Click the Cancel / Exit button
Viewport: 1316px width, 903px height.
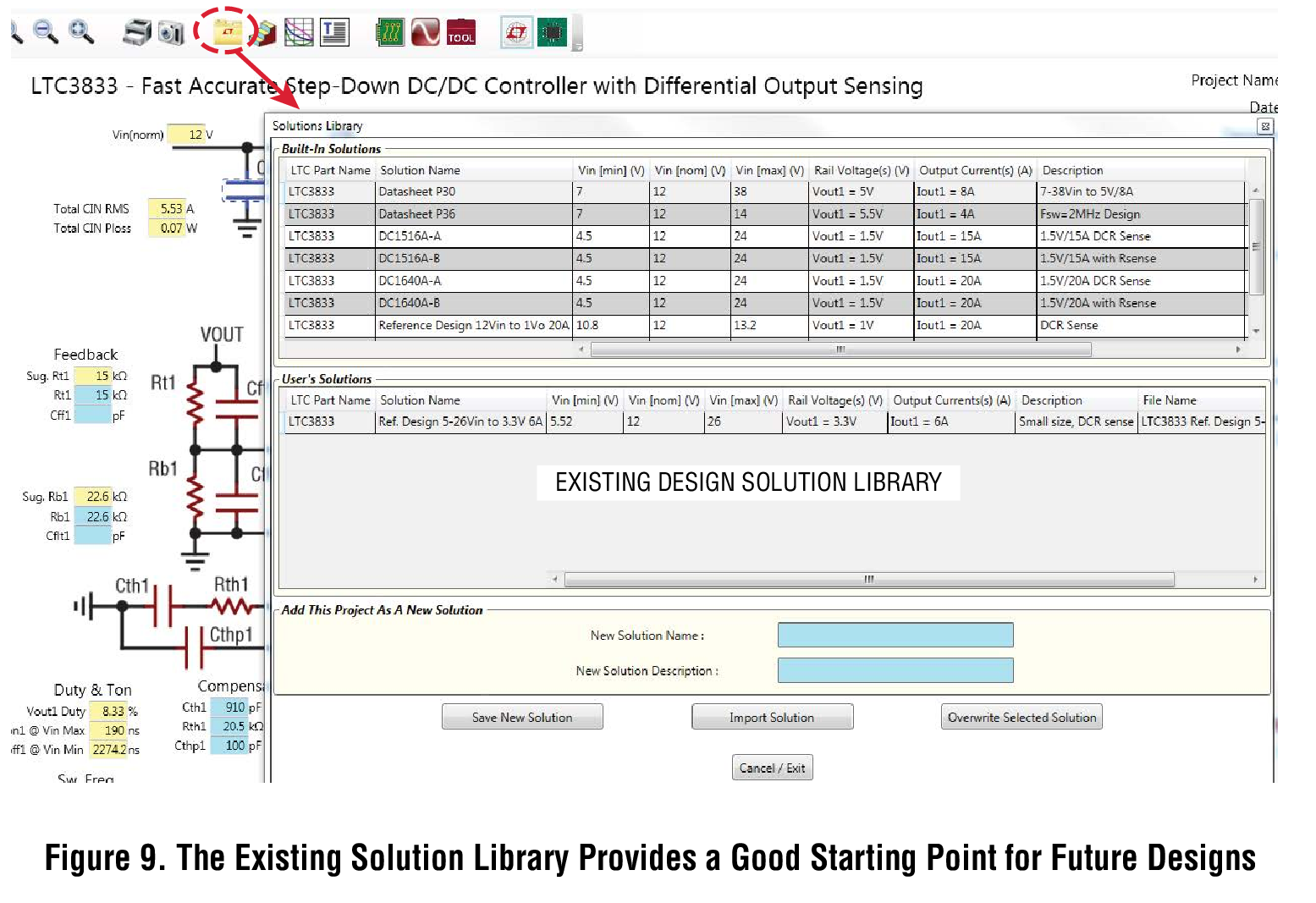[772, 768]
